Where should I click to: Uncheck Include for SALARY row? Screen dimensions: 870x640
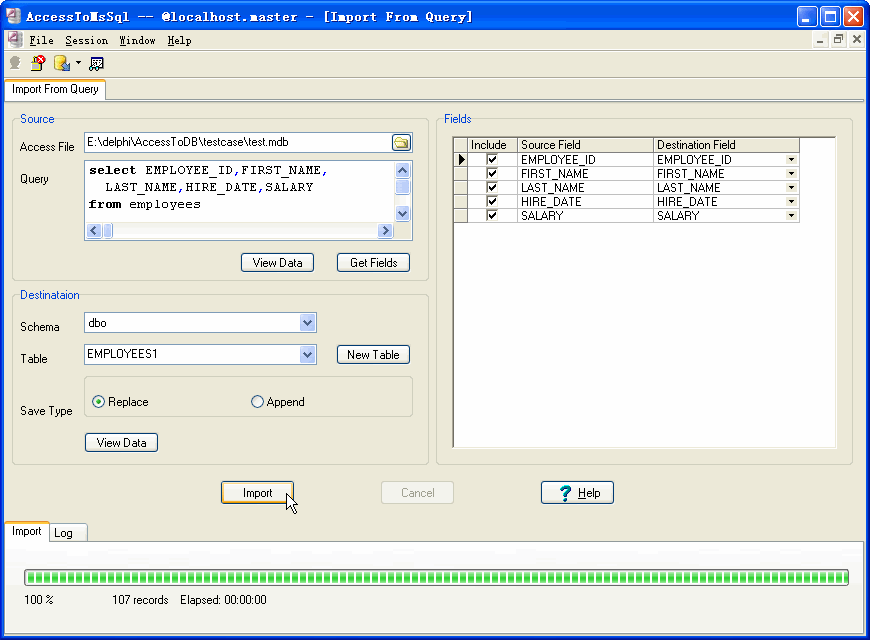coord(492,215)
